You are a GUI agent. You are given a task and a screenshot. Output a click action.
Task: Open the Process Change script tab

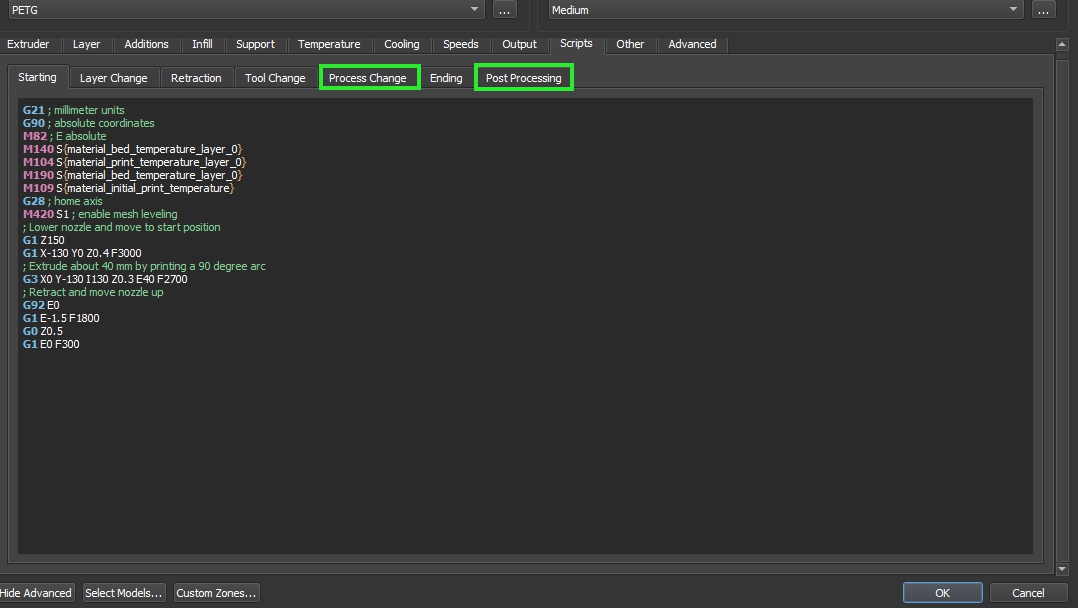click(x=368, y=78)
